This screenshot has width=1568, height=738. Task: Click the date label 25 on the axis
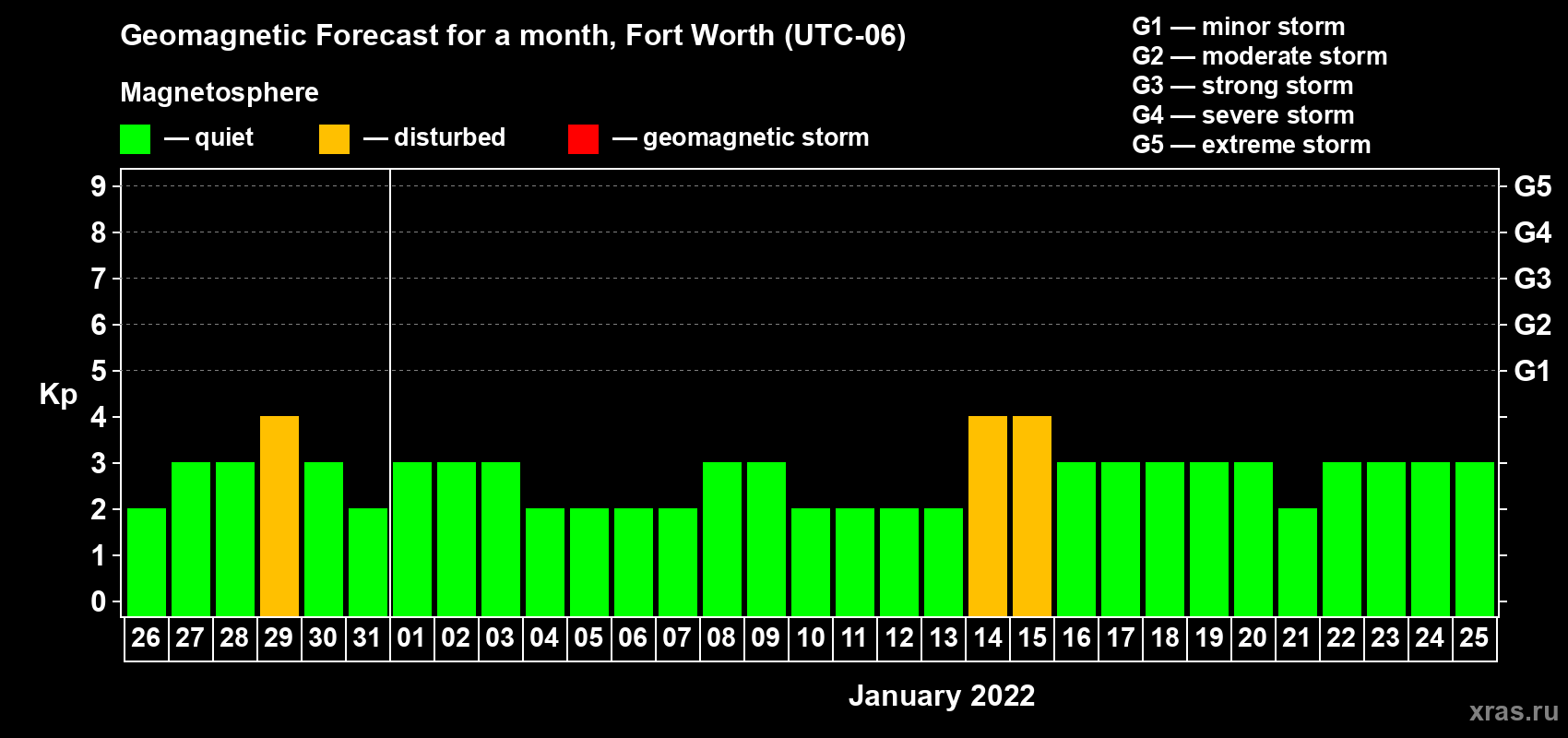pos(1474,638)
